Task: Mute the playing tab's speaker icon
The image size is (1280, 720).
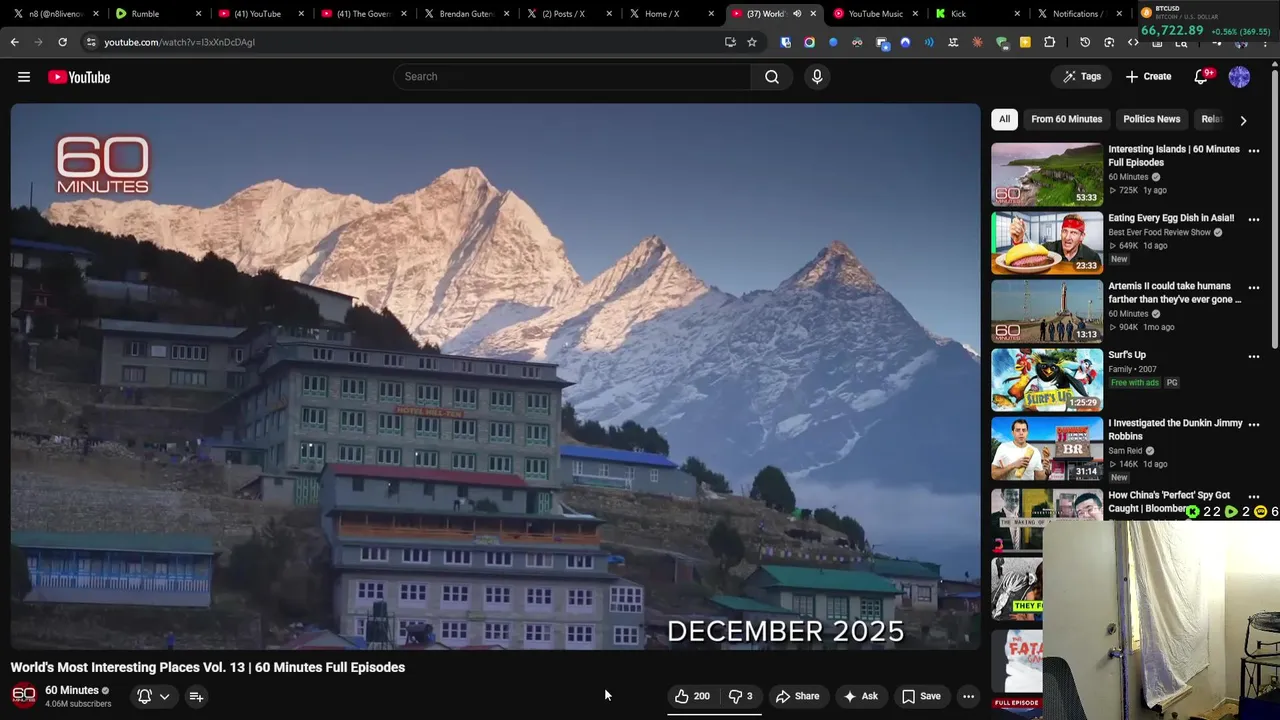Action: pyautogui.click(x=797, y=14)
